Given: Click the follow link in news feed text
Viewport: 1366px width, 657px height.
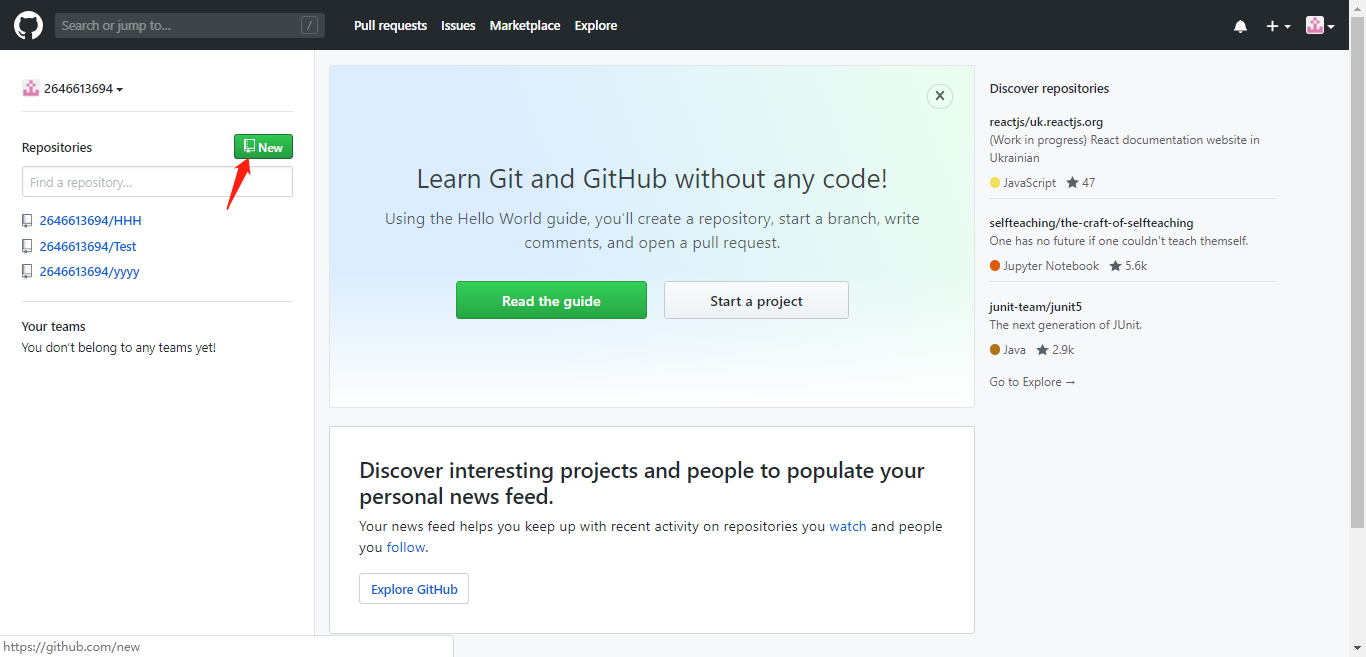Looking at the screenshot, I should coord(406,547).
